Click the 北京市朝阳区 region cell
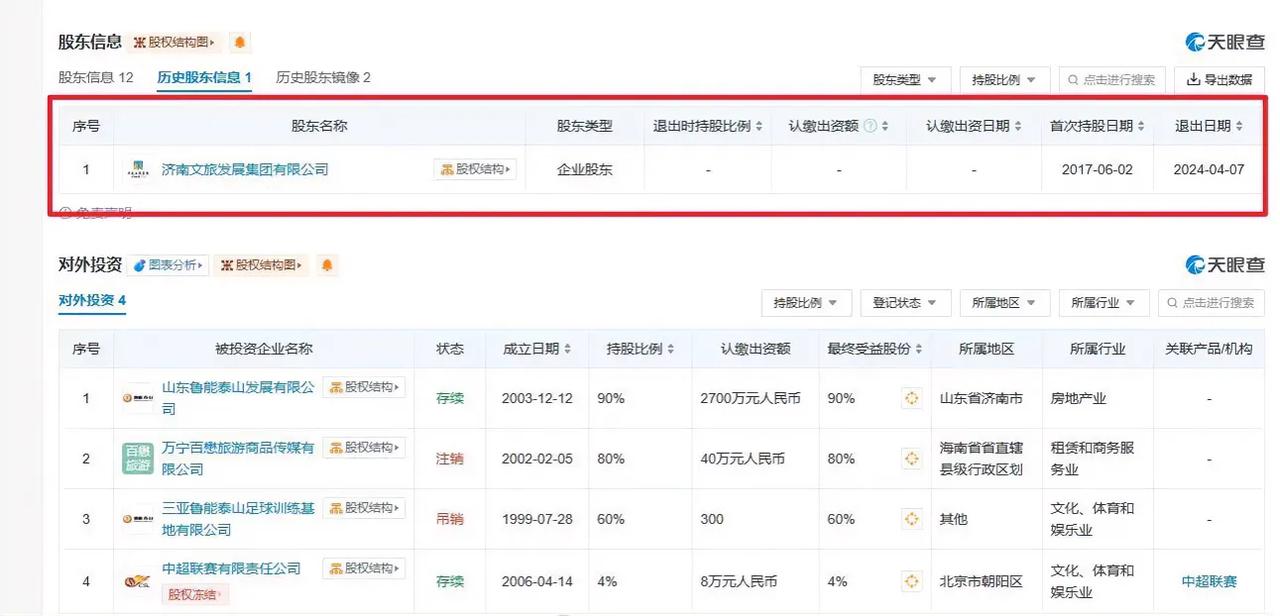The image size is (1280, 616). (x=981, y=581)
